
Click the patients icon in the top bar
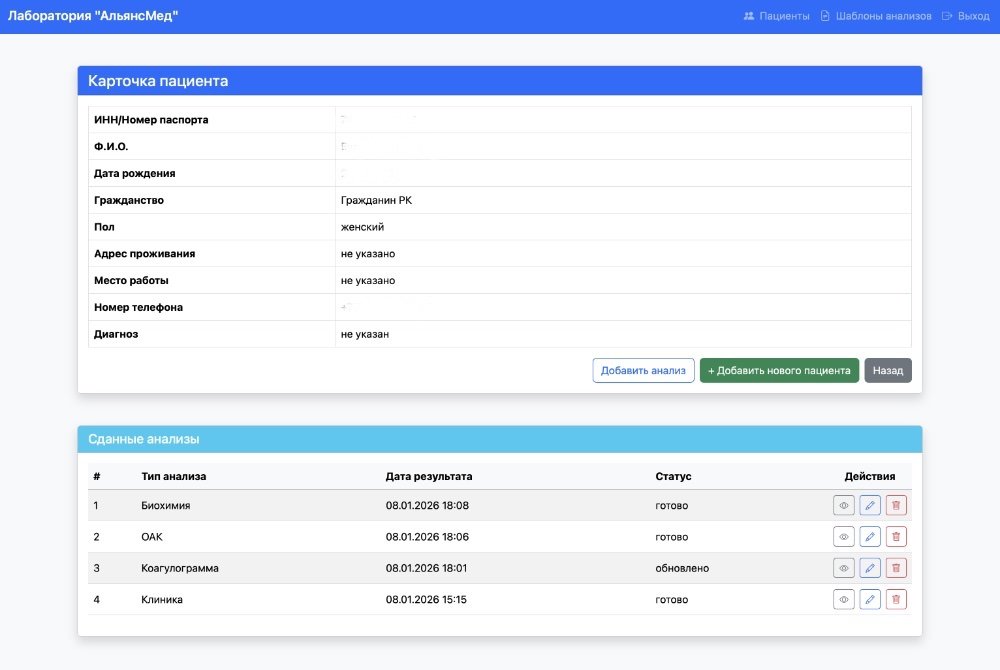click(749, 15)
